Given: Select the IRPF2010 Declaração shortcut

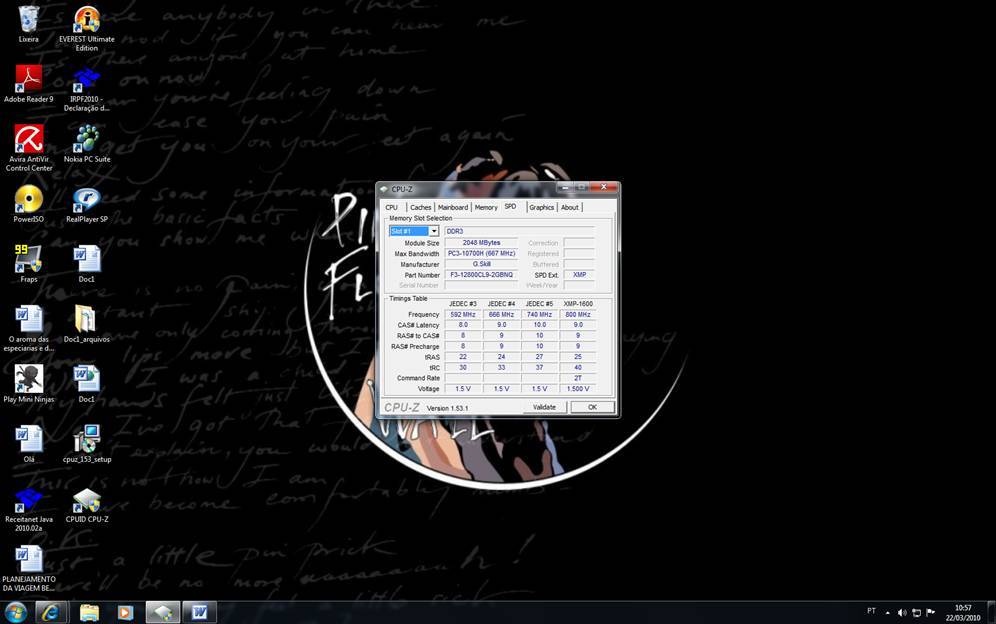Looking at the screenshot, I should pyautogui.click(x=87, y=89).
